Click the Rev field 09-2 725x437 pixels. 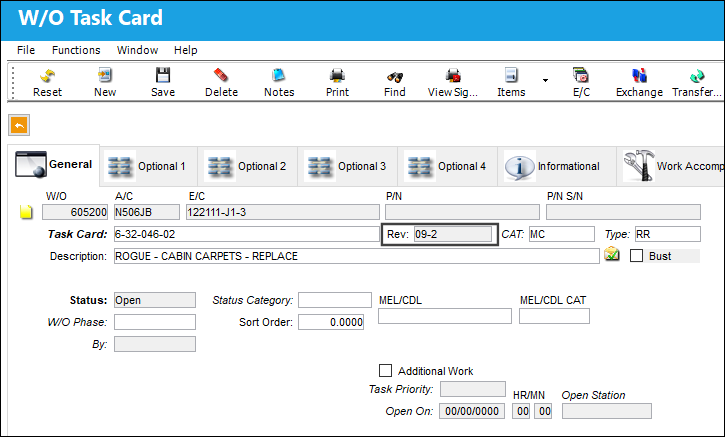click(x=453, y=234)
